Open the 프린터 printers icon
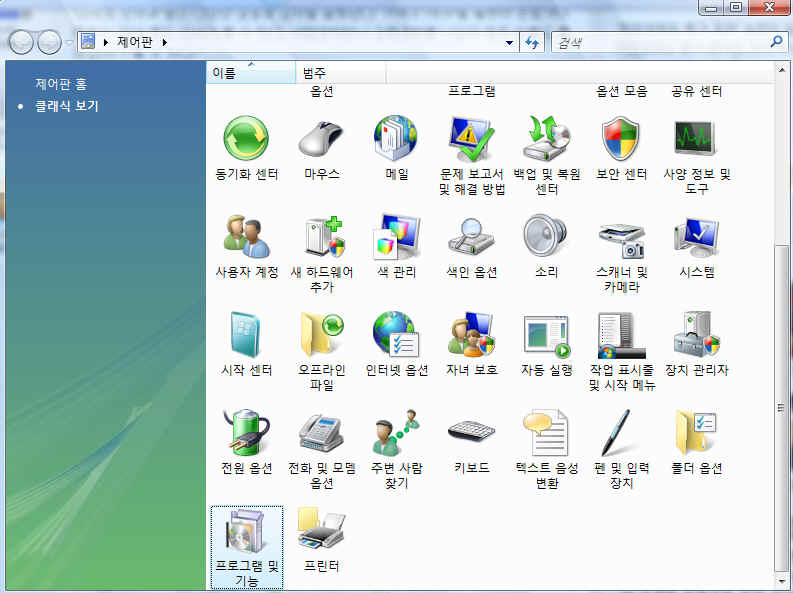 click(322, 531)
